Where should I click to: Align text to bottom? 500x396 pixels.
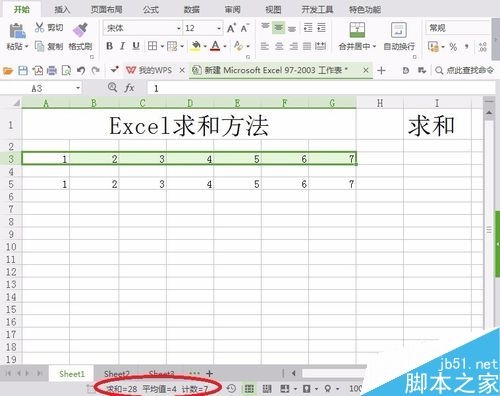292,28
